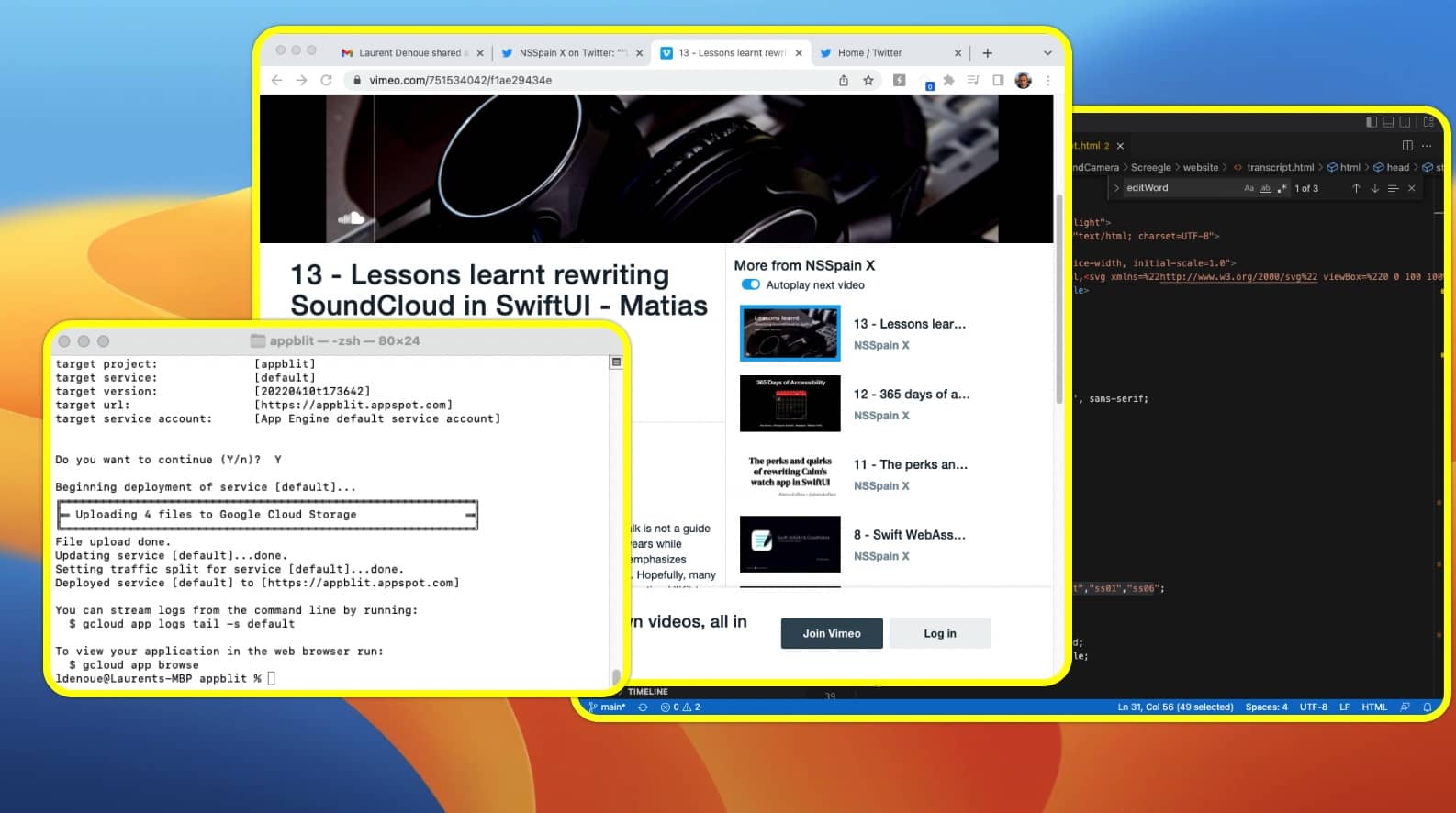This screenshot has width=1456, height=813.
Task: Open VS Code editor more actions
Action: 1427,145
